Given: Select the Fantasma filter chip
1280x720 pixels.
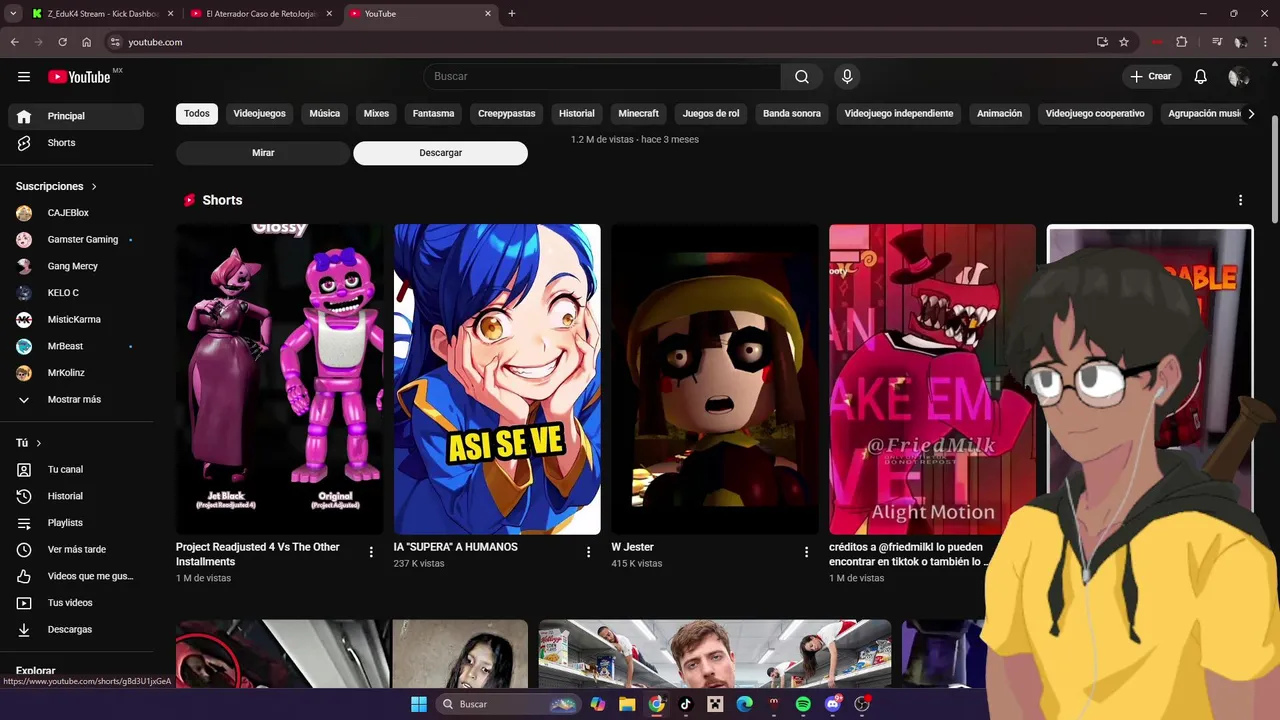Looking at the screenshot, I should [434, 114].
